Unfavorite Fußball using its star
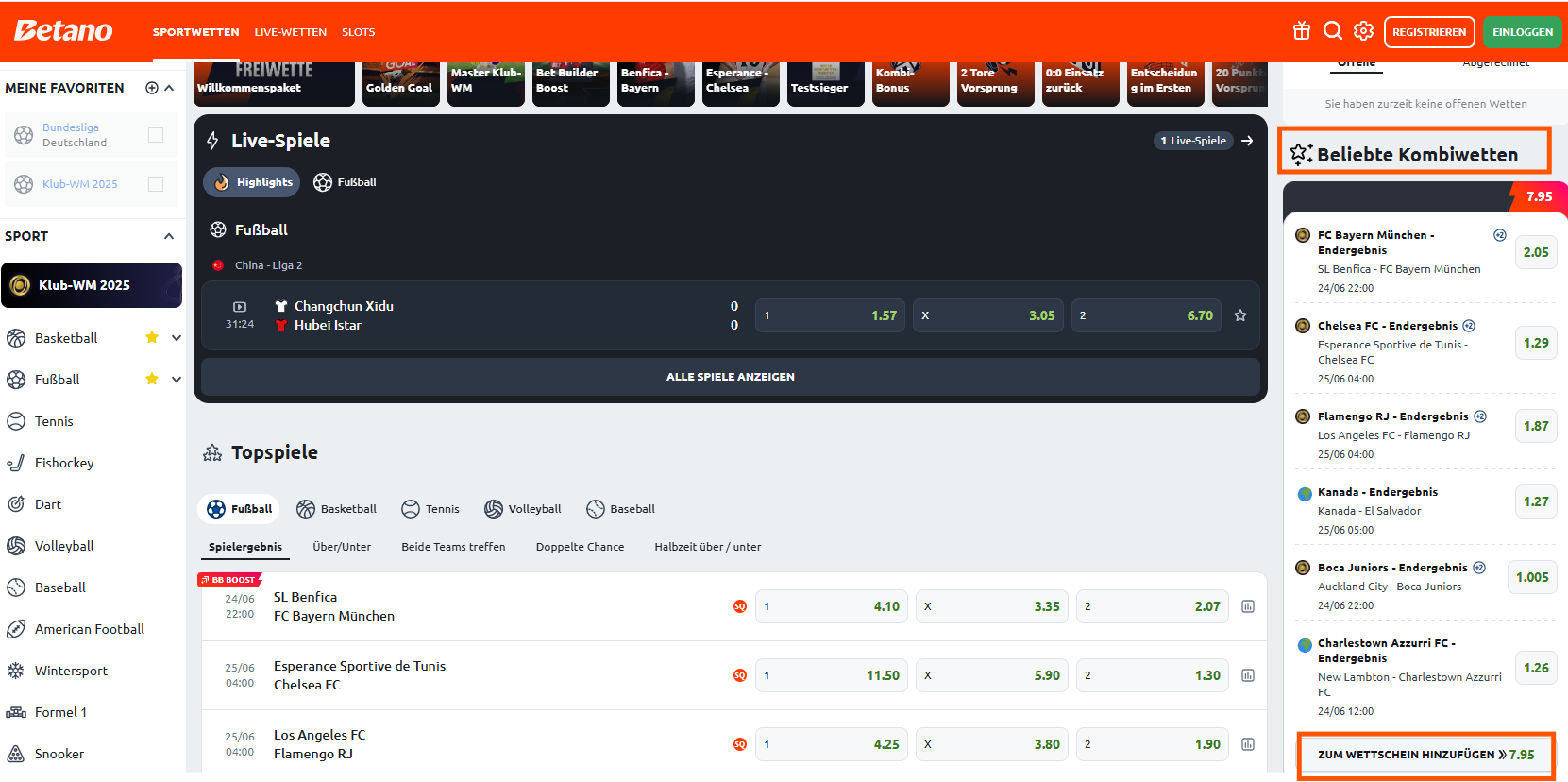This screenshot has width=1568, height=782. tap(152, 379)
